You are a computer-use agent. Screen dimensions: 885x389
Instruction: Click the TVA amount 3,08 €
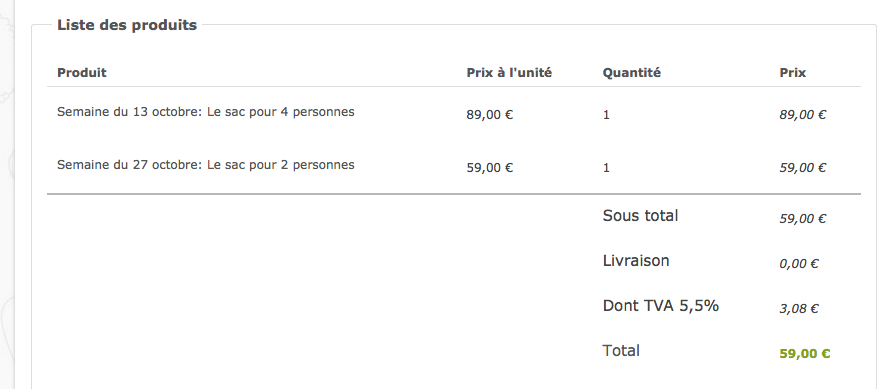point(799,309)
